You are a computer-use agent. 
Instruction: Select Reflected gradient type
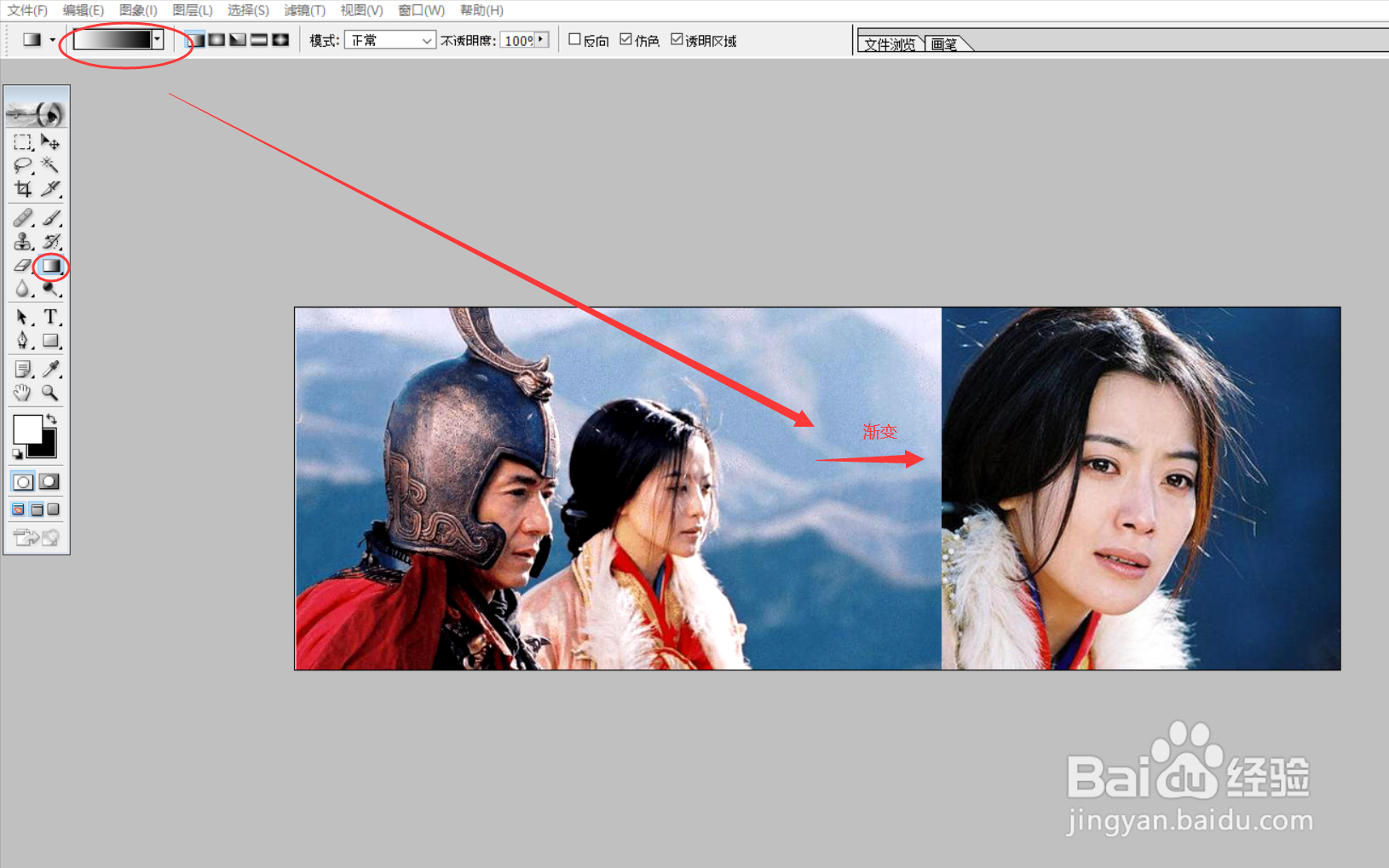tap(259, 40)
